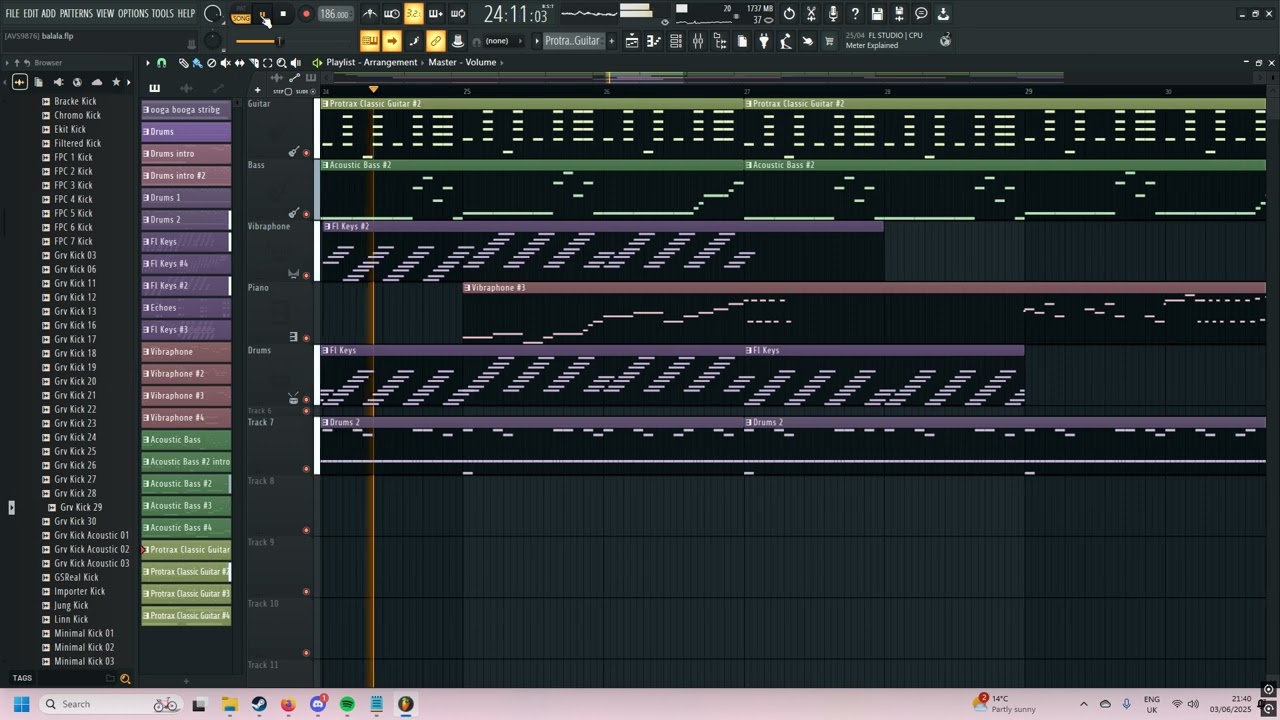The width and height of the screenshot is (1280, 720).
Task: Click the Tempo tapper hammer icon
Action: click(786, 41)
